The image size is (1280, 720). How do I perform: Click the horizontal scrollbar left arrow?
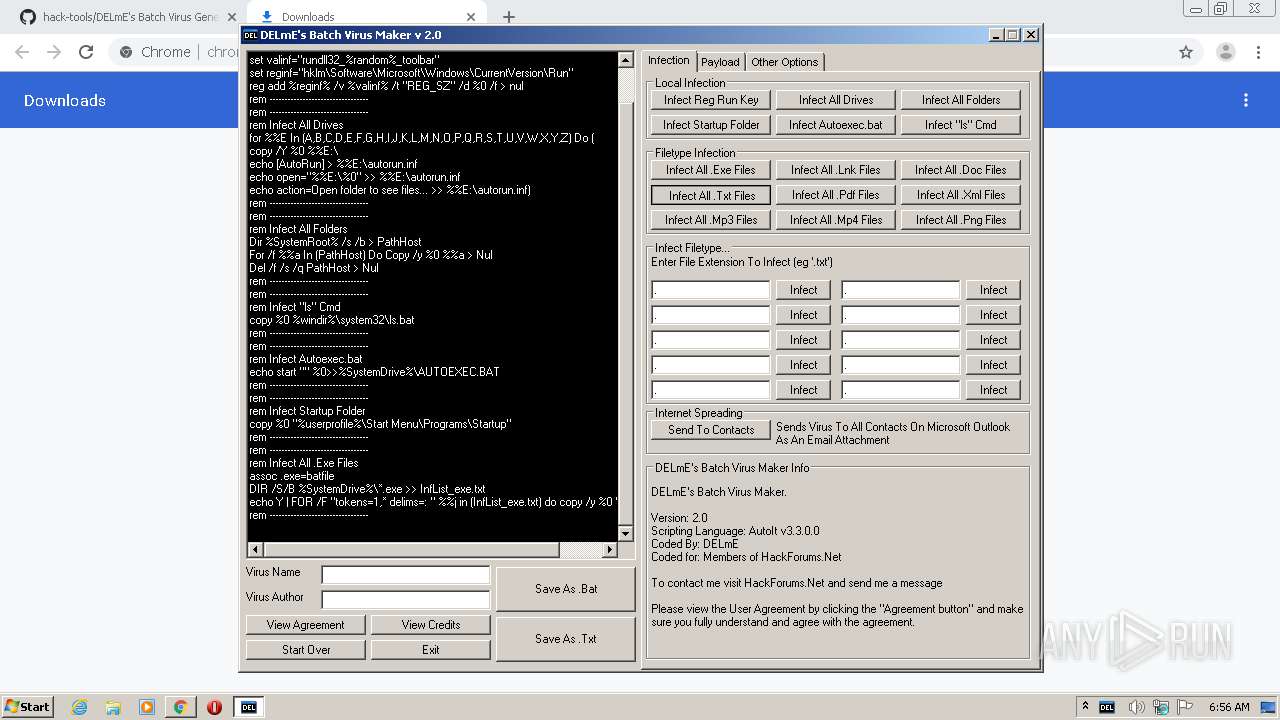point(255,550)
